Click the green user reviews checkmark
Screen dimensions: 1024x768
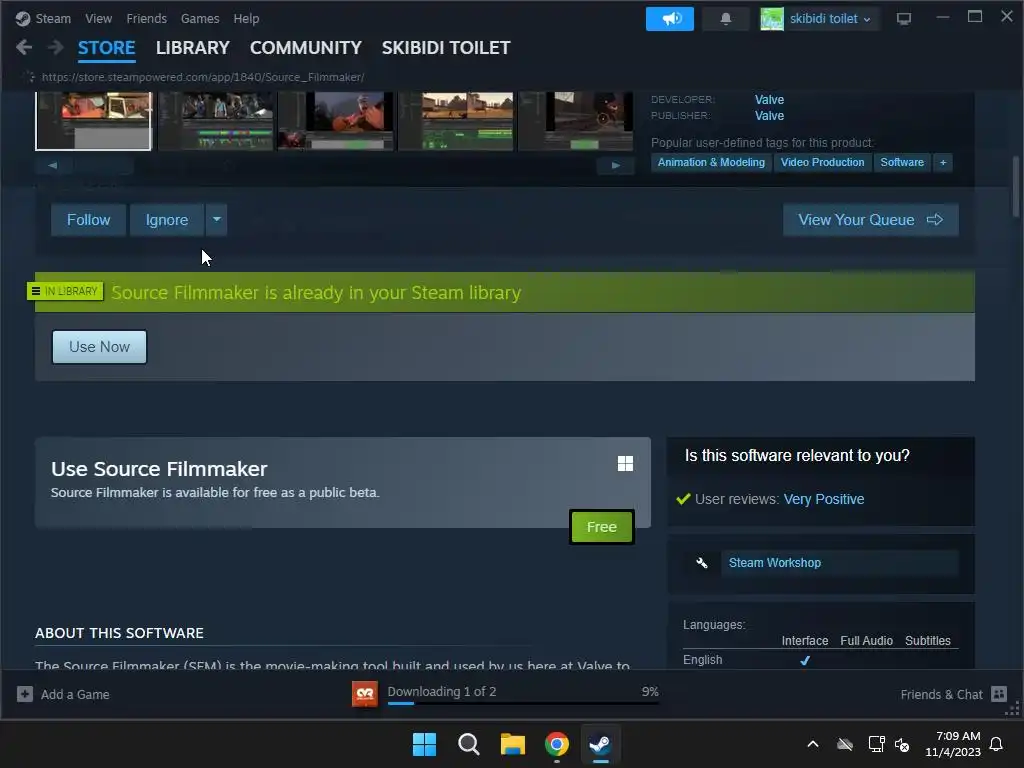click(684, 499)
